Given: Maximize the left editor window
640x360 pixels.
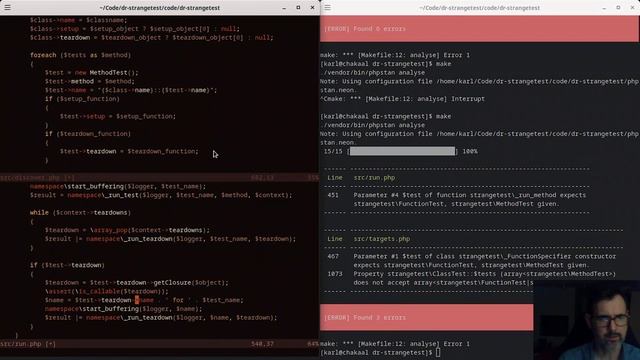Looking at the screenshot, I should pos(298,7).
